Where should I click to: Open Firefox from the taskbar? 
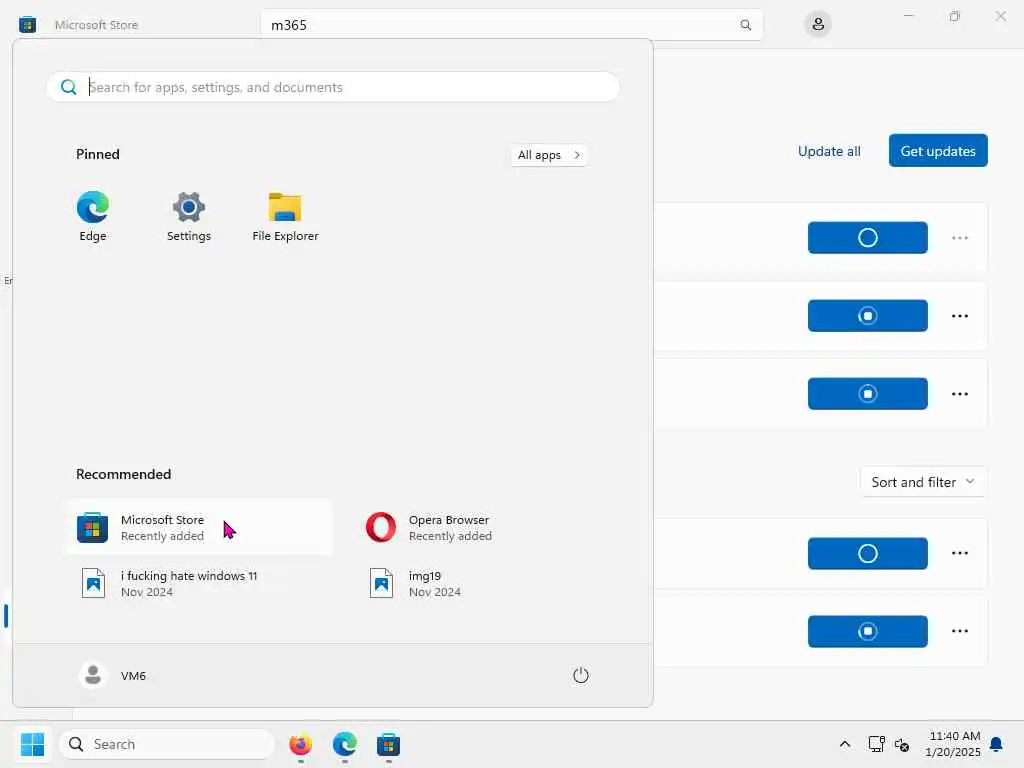(300, 744)
